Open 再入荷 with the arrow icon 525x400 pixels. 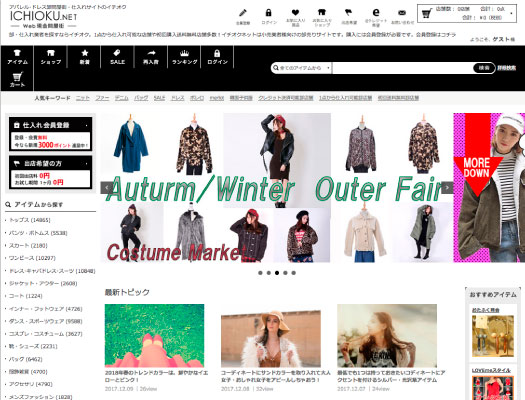tap(151, 57)
